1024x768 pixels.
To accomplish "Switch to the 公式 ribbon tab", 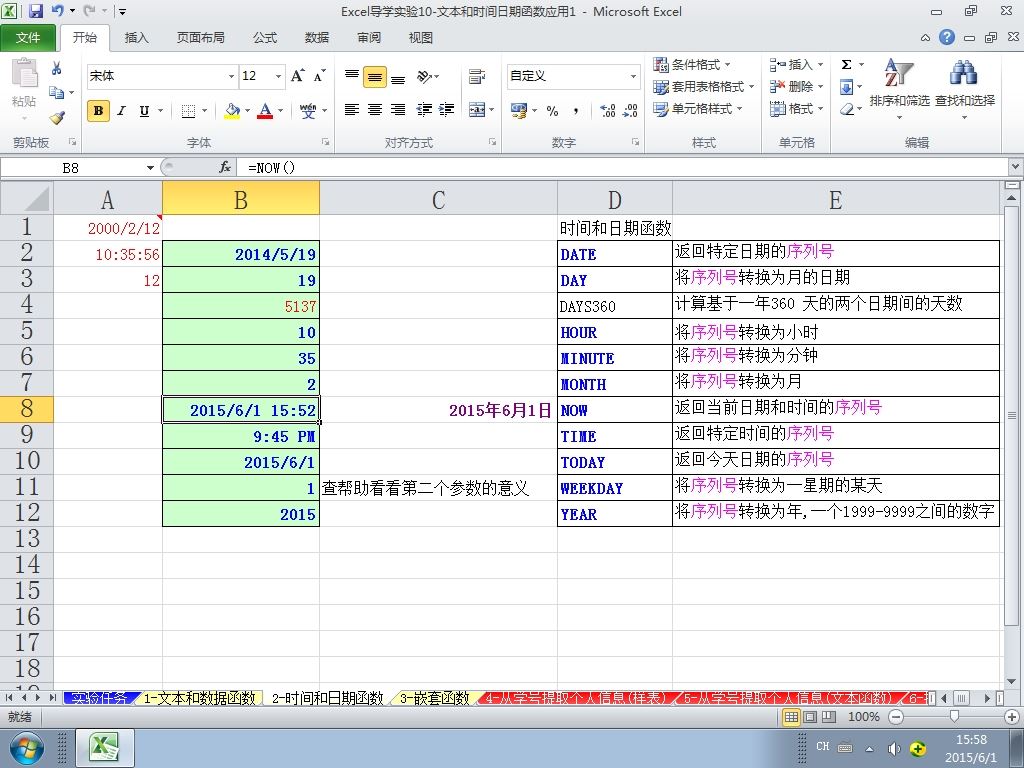I will 264,38.
